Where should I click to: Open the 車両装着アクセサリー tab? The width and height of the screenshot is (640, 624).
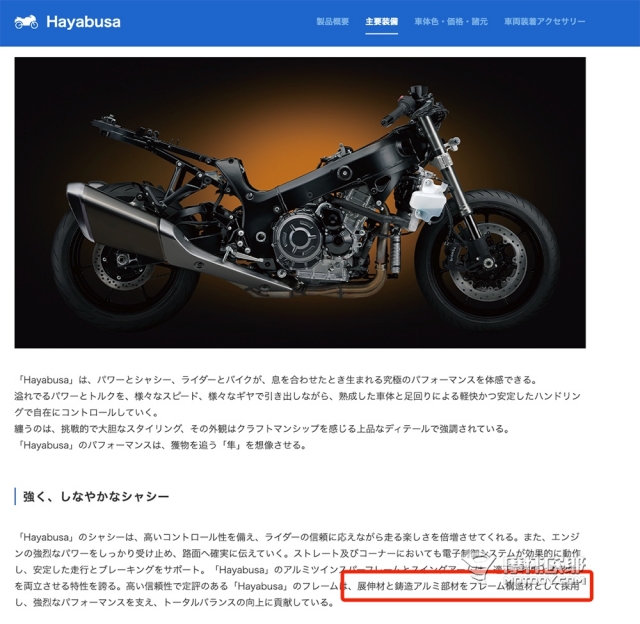pyautogui.click(x=544, y=22)
